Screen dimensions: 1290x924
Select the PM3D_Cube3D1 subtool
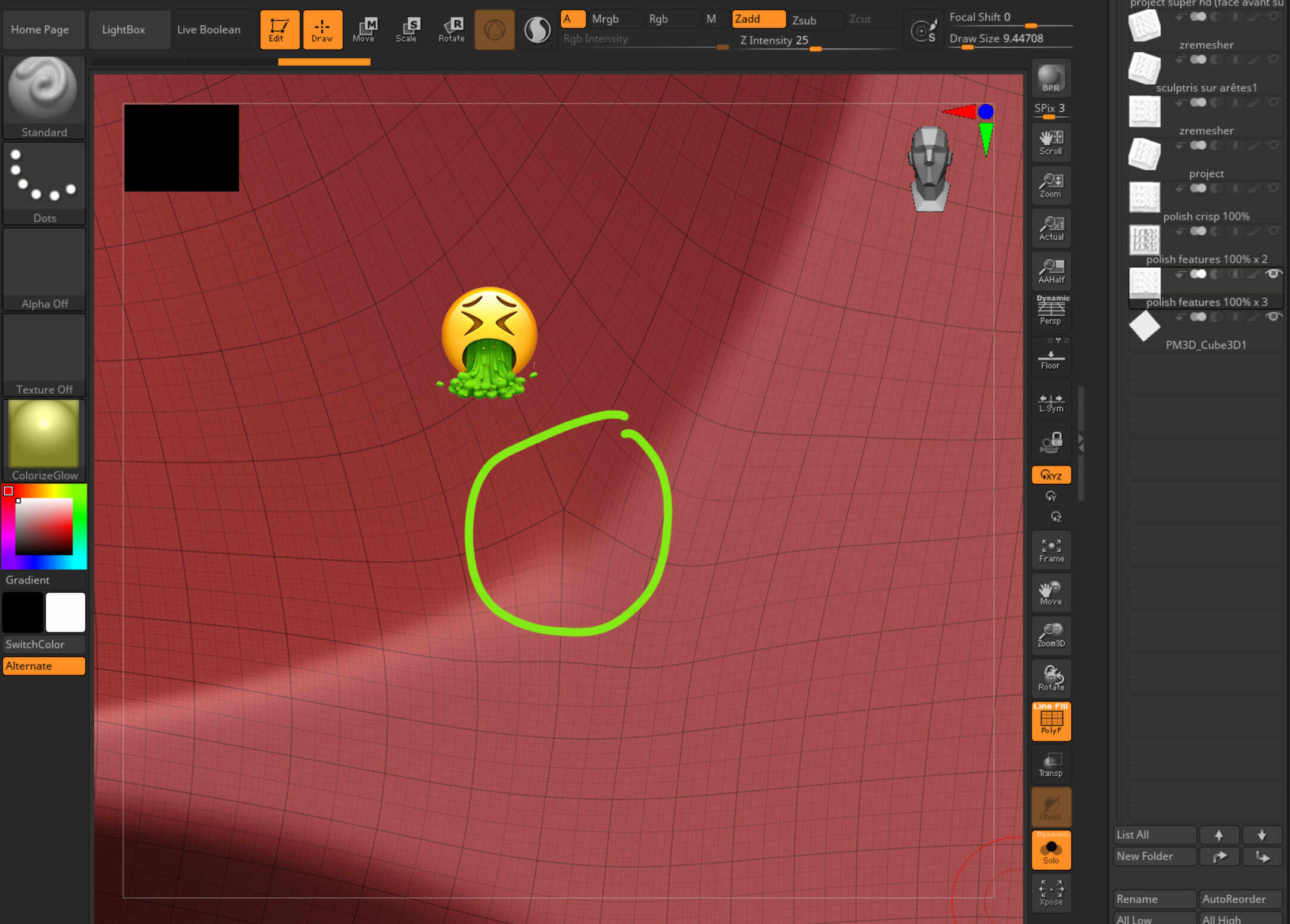[1206, 330]
